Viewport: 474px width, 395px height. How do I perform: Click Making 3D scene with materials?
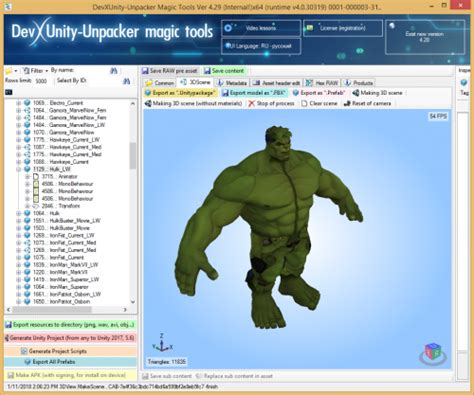(x=377, y=93)
